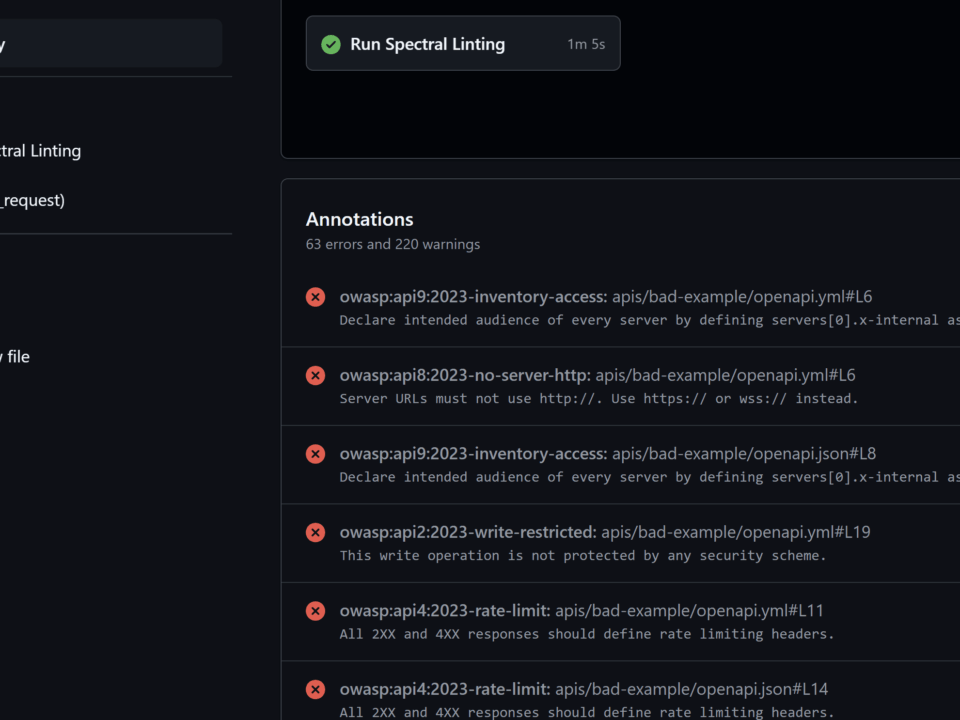Open the write-restricted annotation for openapi.yml#L19
This screenshot has height=720, width=960.
tap(605, 532)
